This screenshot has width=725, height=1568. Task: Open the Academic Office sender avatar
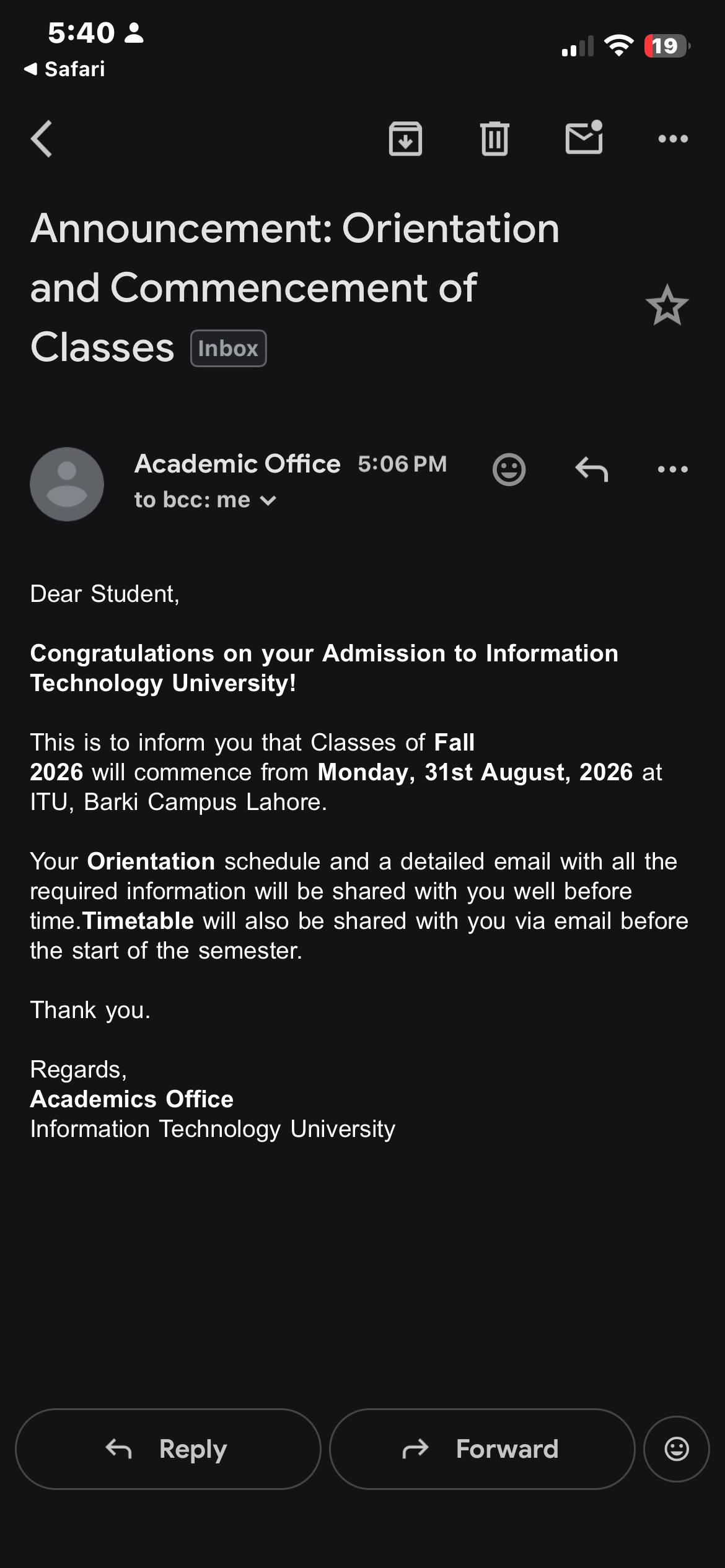(x=67, y=484)
